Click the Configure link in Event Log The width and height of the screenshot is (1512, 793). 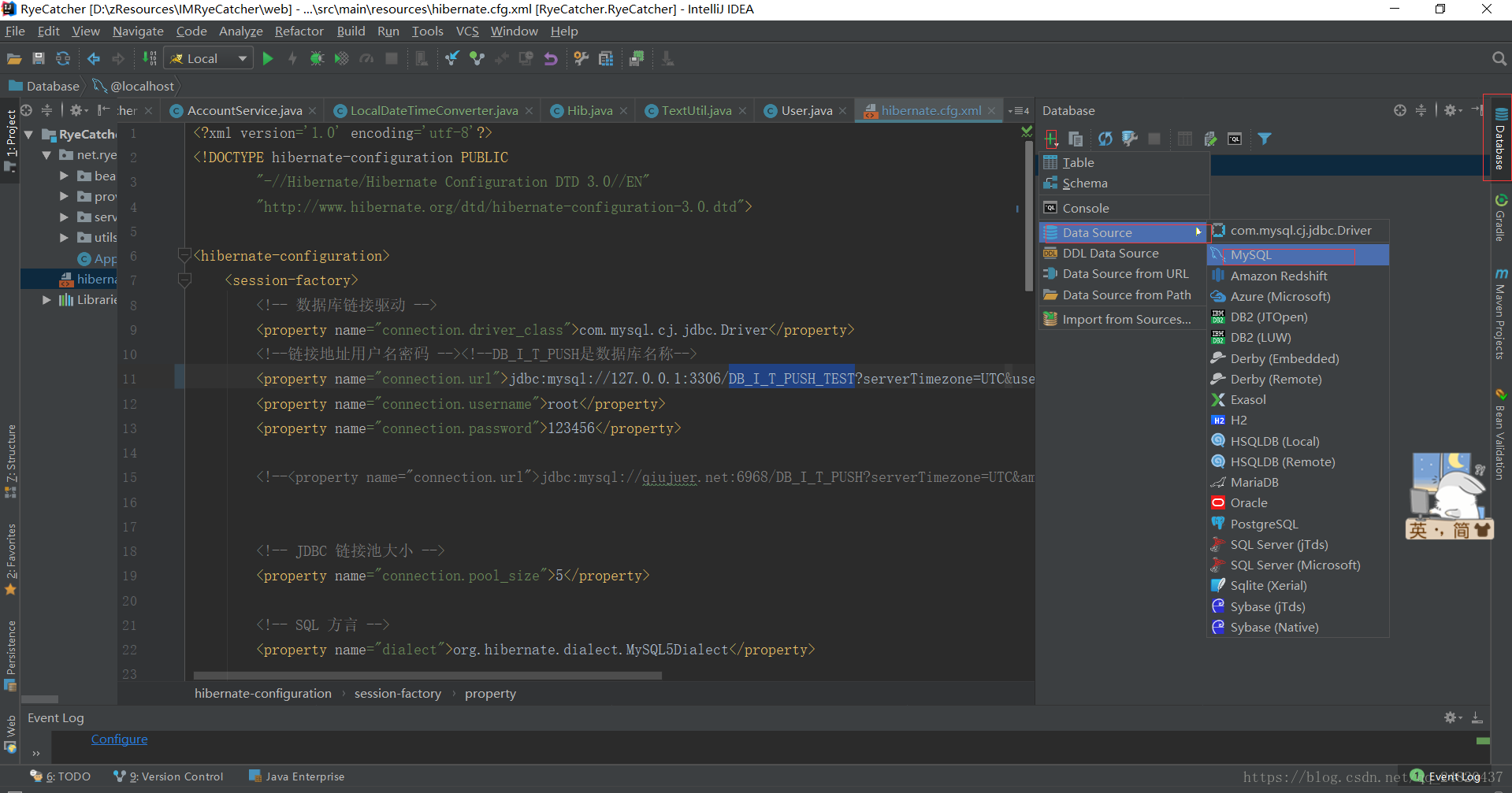coord(119,739)
